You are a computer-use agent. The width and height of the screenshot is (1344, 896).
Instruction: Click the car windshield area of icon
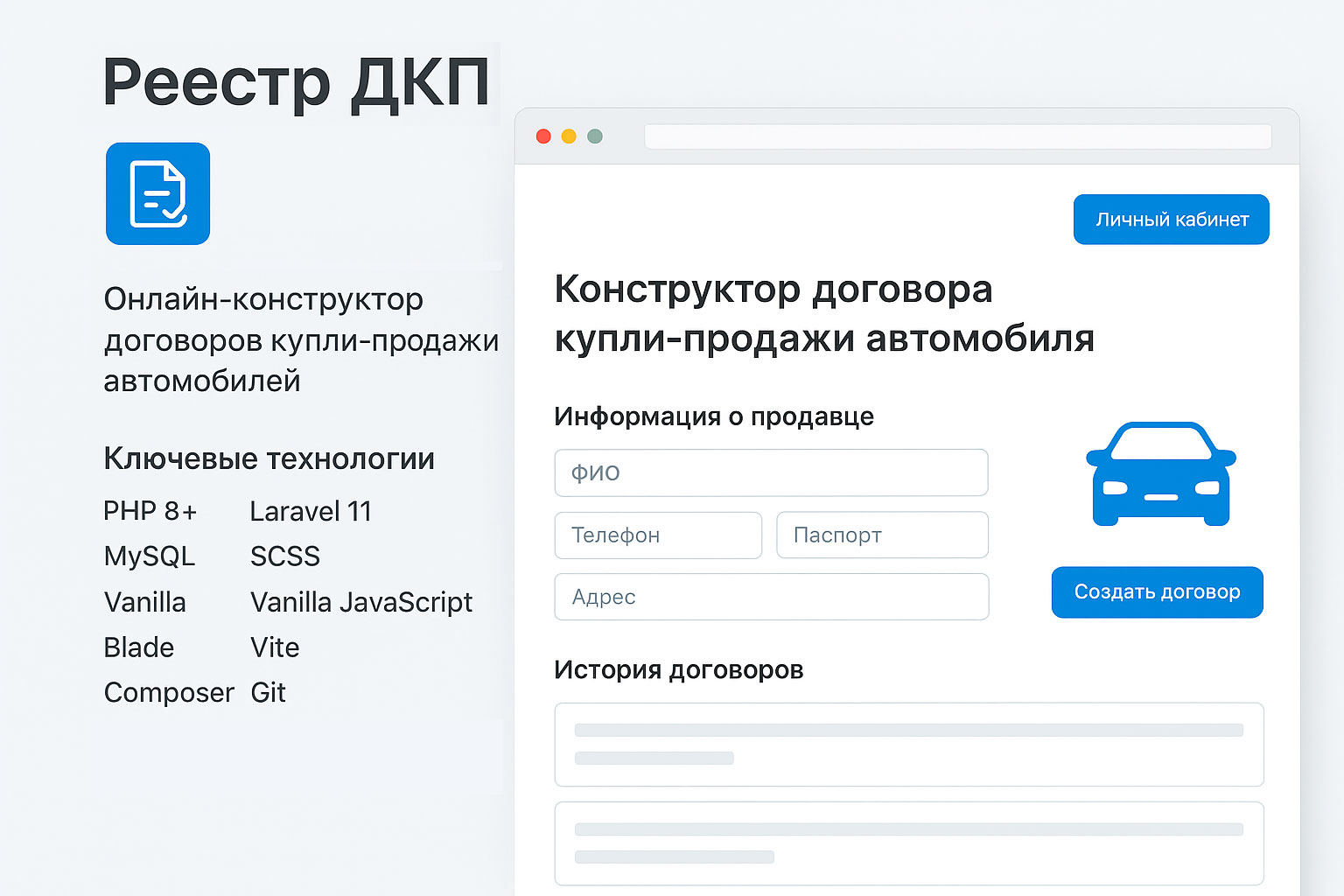click(x=1159, y=442)
